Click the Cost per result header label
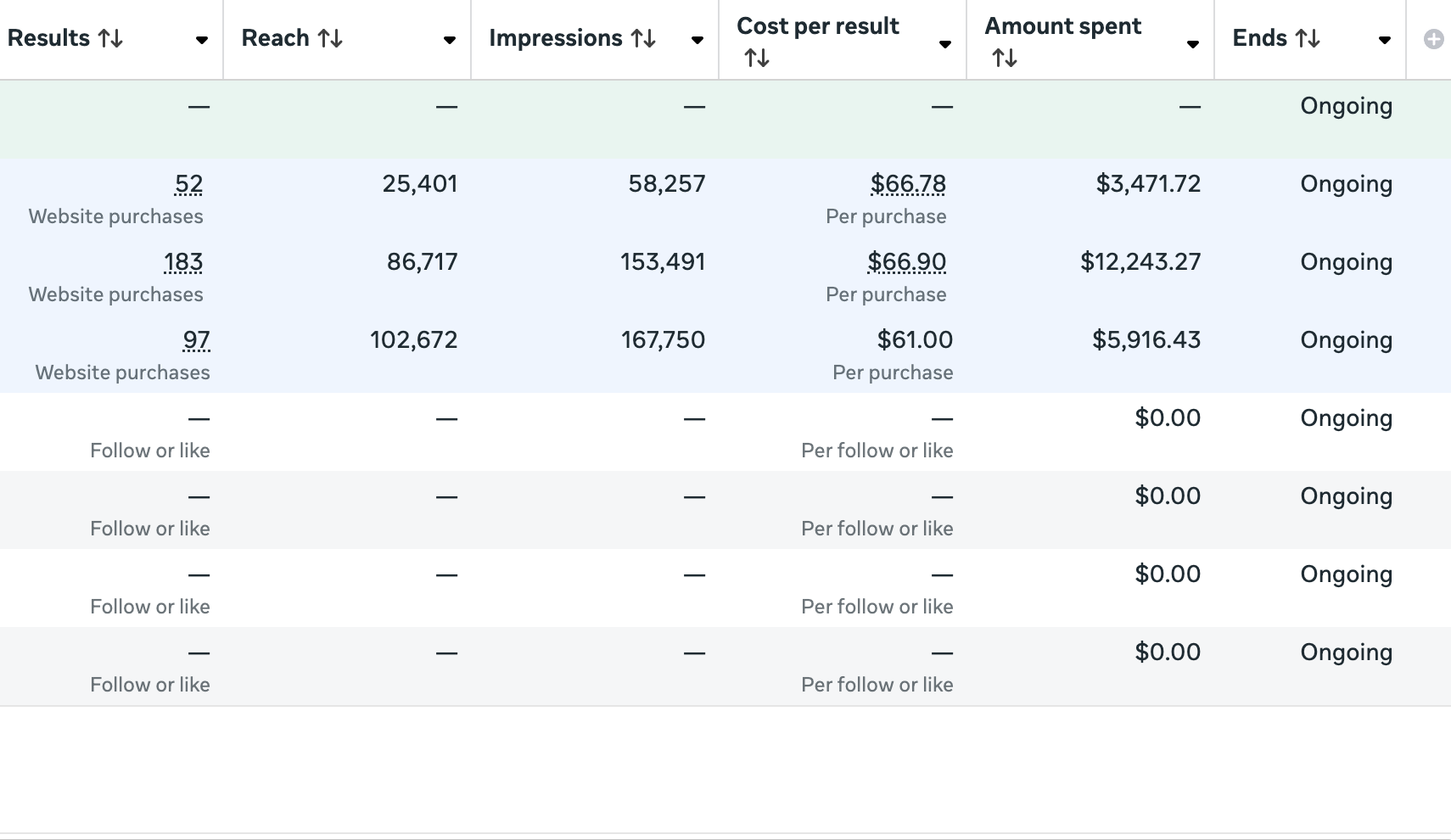 tap(817, 26)
